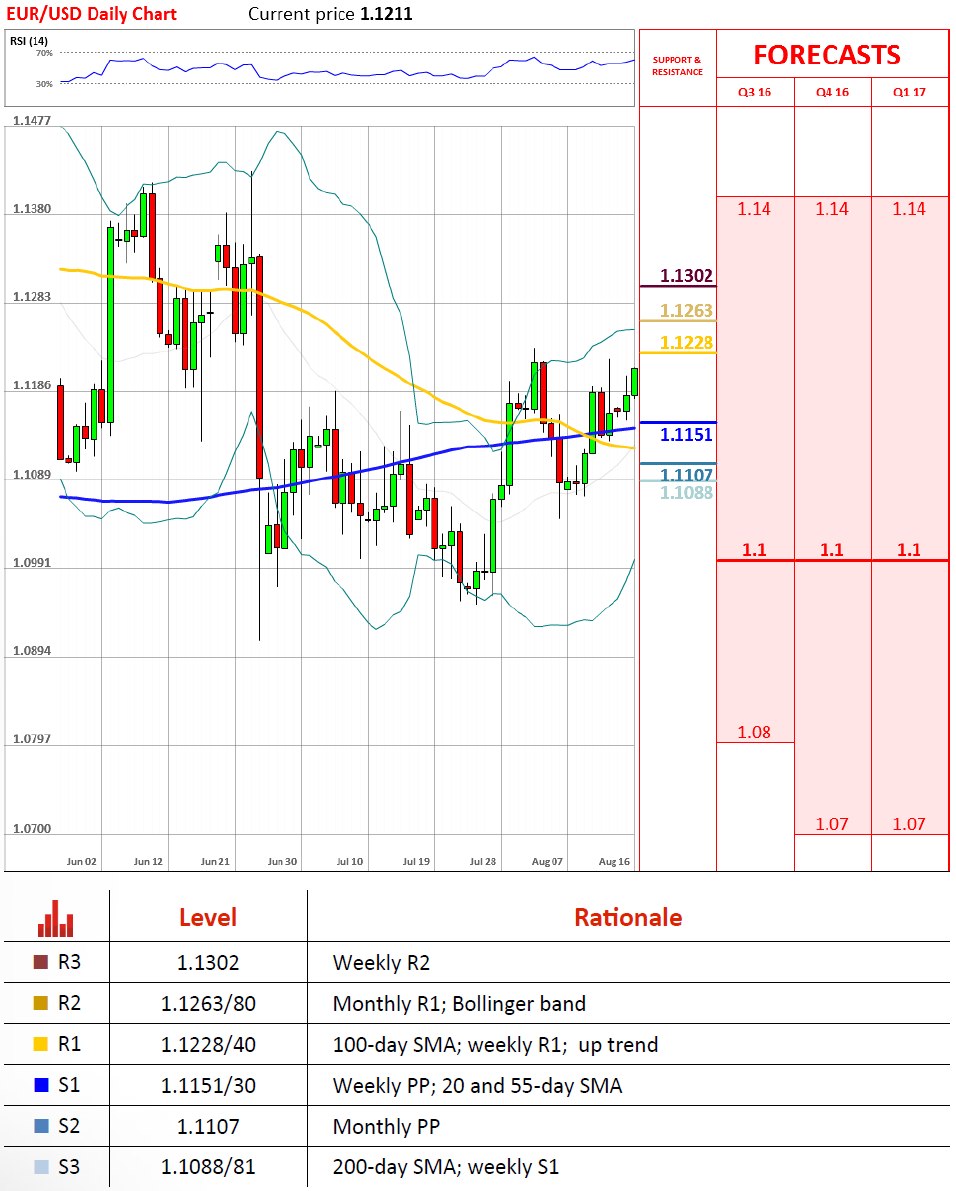Click the Monthly PP rationale

point(387,1126)
